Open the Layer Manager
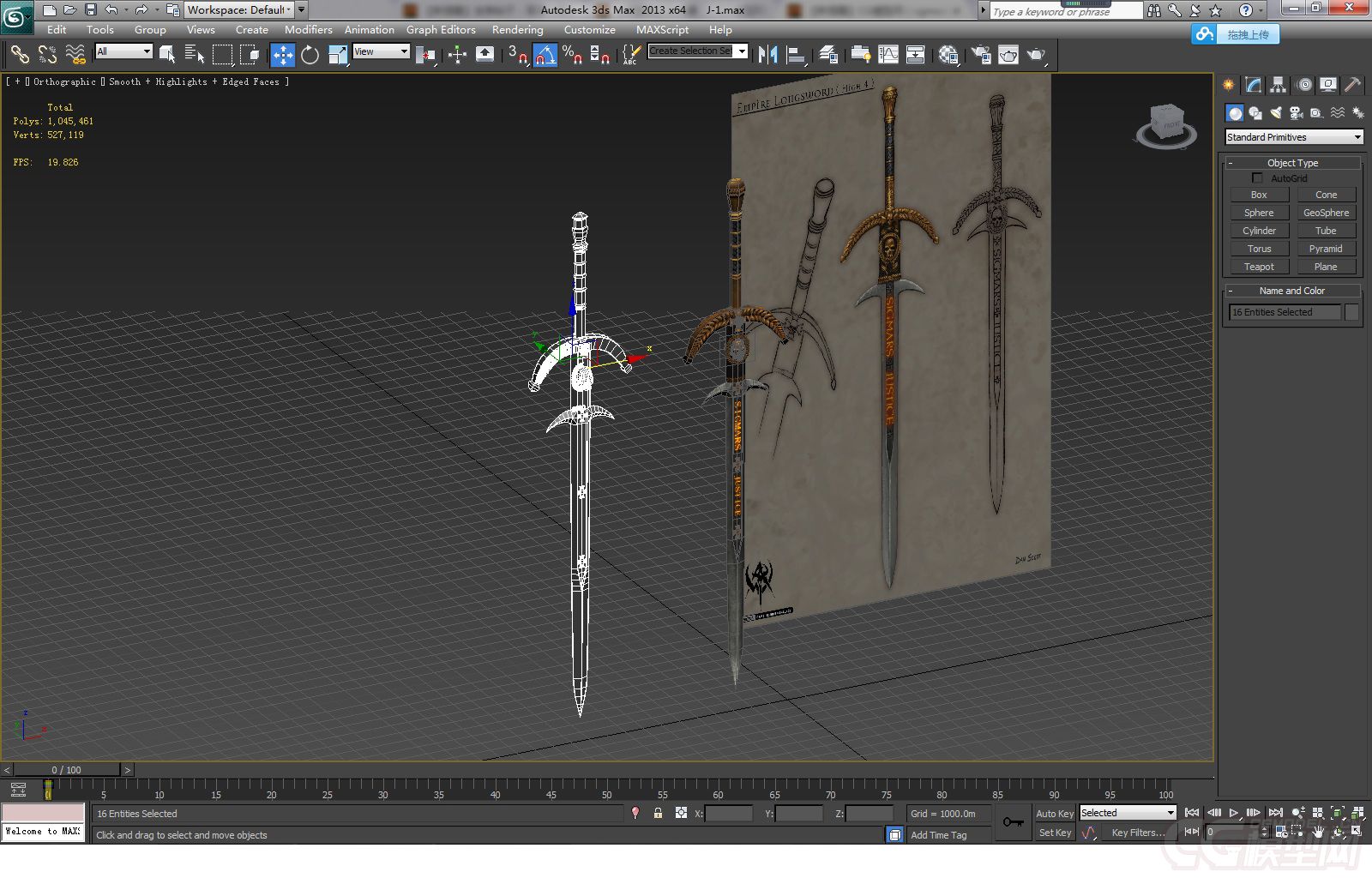The height and width of the screenshot is (878, 1372). tap(828, 55)
